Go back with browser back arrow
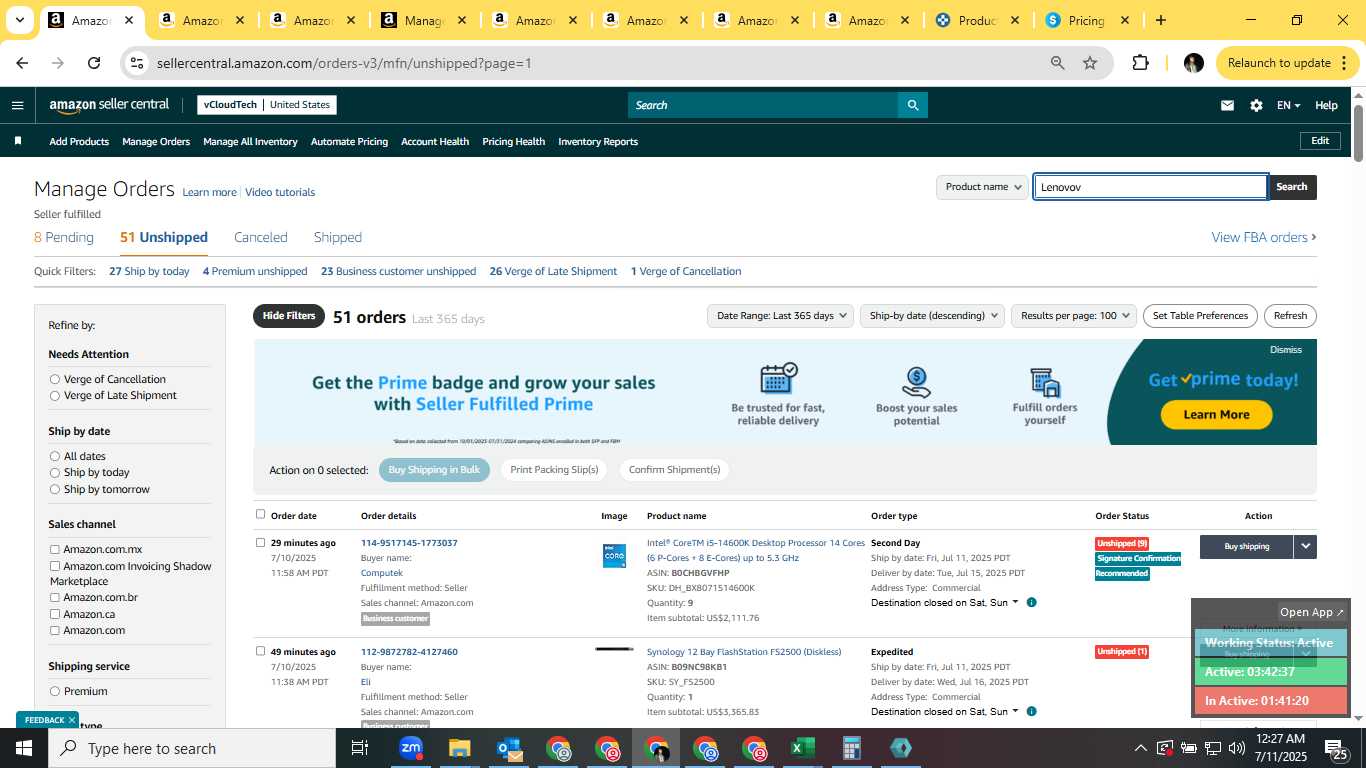This screenshot has width=1366, height=768. tap(22, 63)
